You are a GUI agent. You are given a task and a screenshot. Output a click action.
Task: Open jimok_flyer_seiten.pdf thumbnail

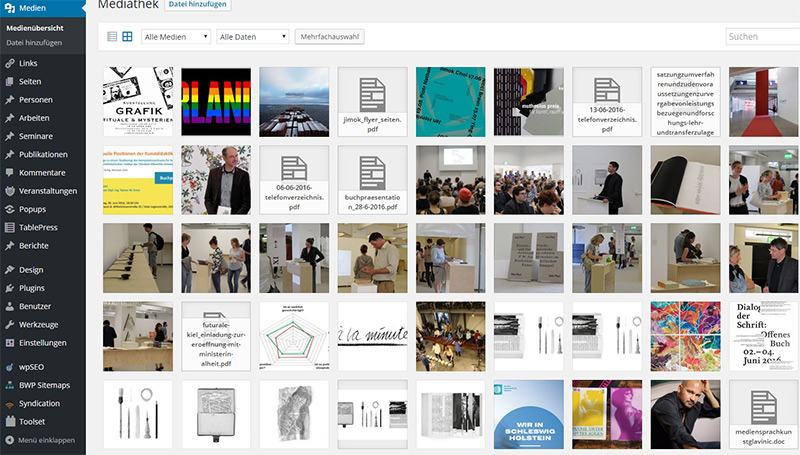372,102
